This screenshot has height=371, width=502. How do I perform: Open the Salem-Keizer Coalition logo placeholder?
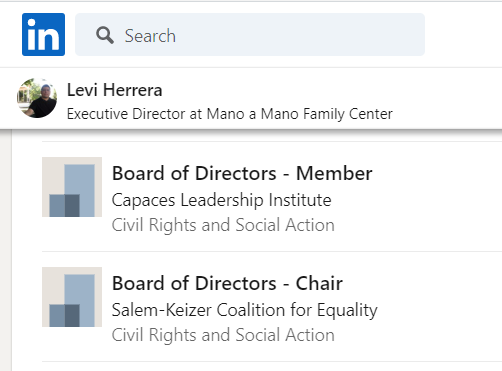pyautogui.click(x=72, y=297)
